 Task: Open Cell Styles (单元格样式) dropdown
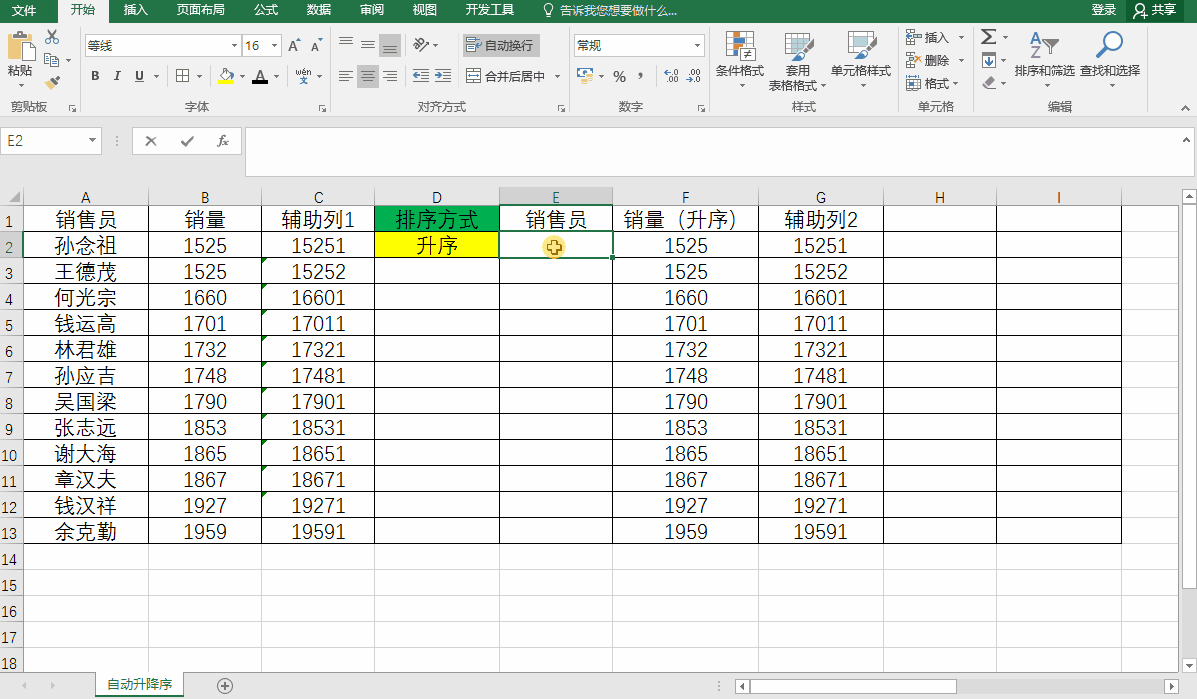click(861, 60)
